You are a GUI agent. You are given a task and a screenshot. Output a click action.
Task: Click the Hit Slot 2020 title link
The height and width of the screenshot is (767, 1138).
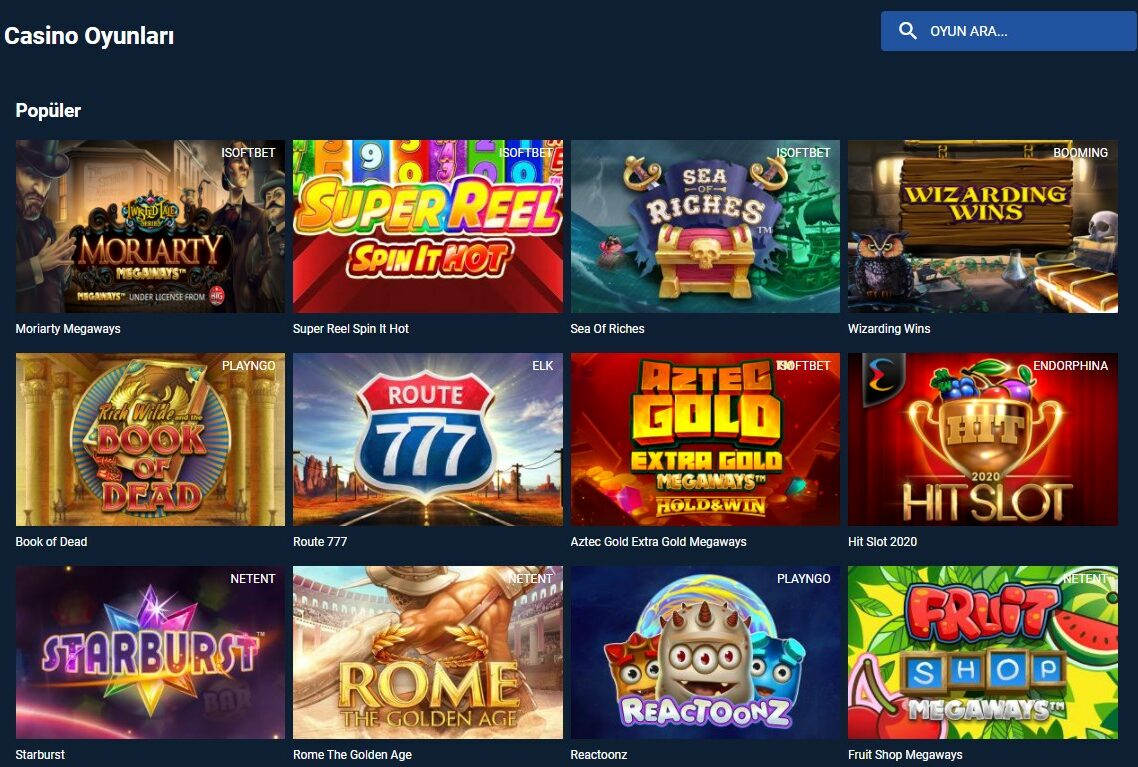coord(883,542)
